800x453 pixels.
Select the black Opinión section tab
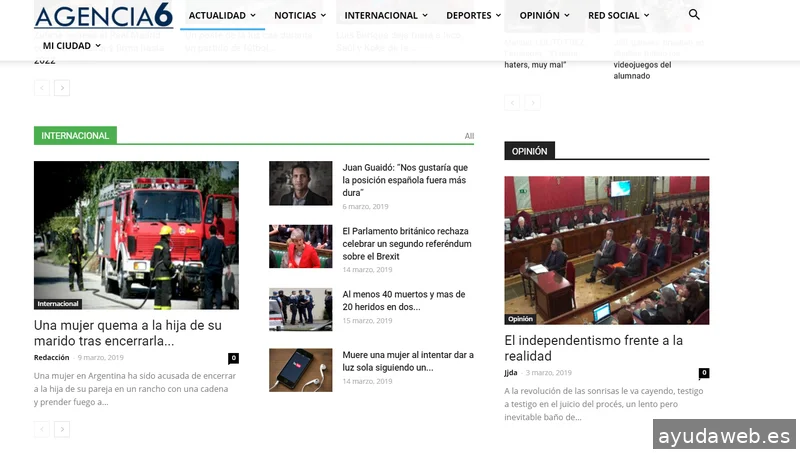[529, 151]
